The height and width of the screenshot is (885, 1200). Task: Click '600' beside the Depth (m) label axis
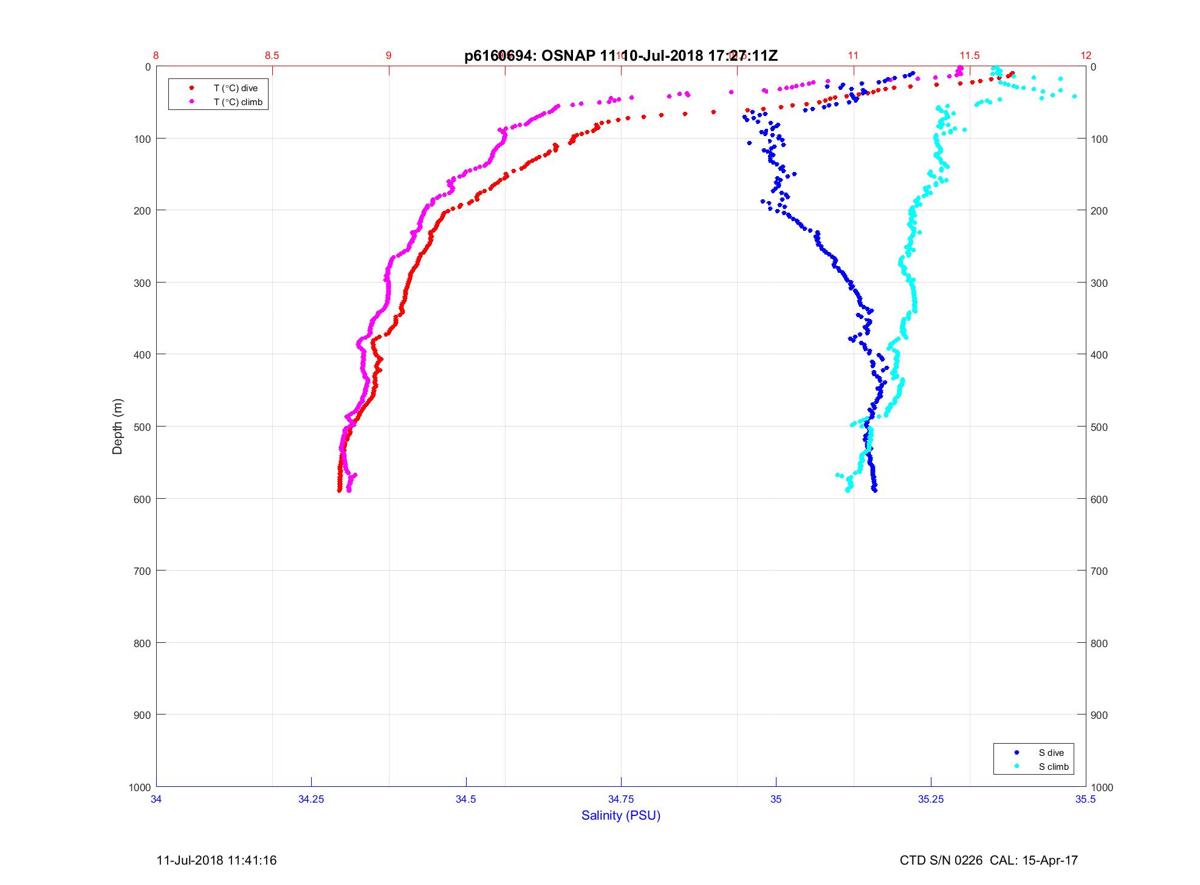click(142, 499)
